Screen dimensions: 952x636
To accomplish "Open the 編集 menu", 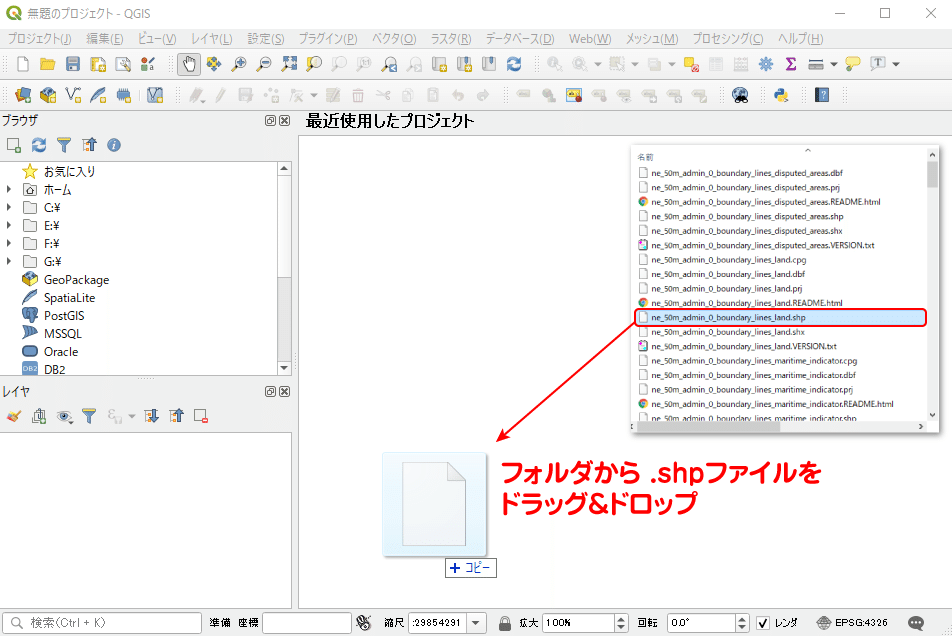I will [104, 39].
